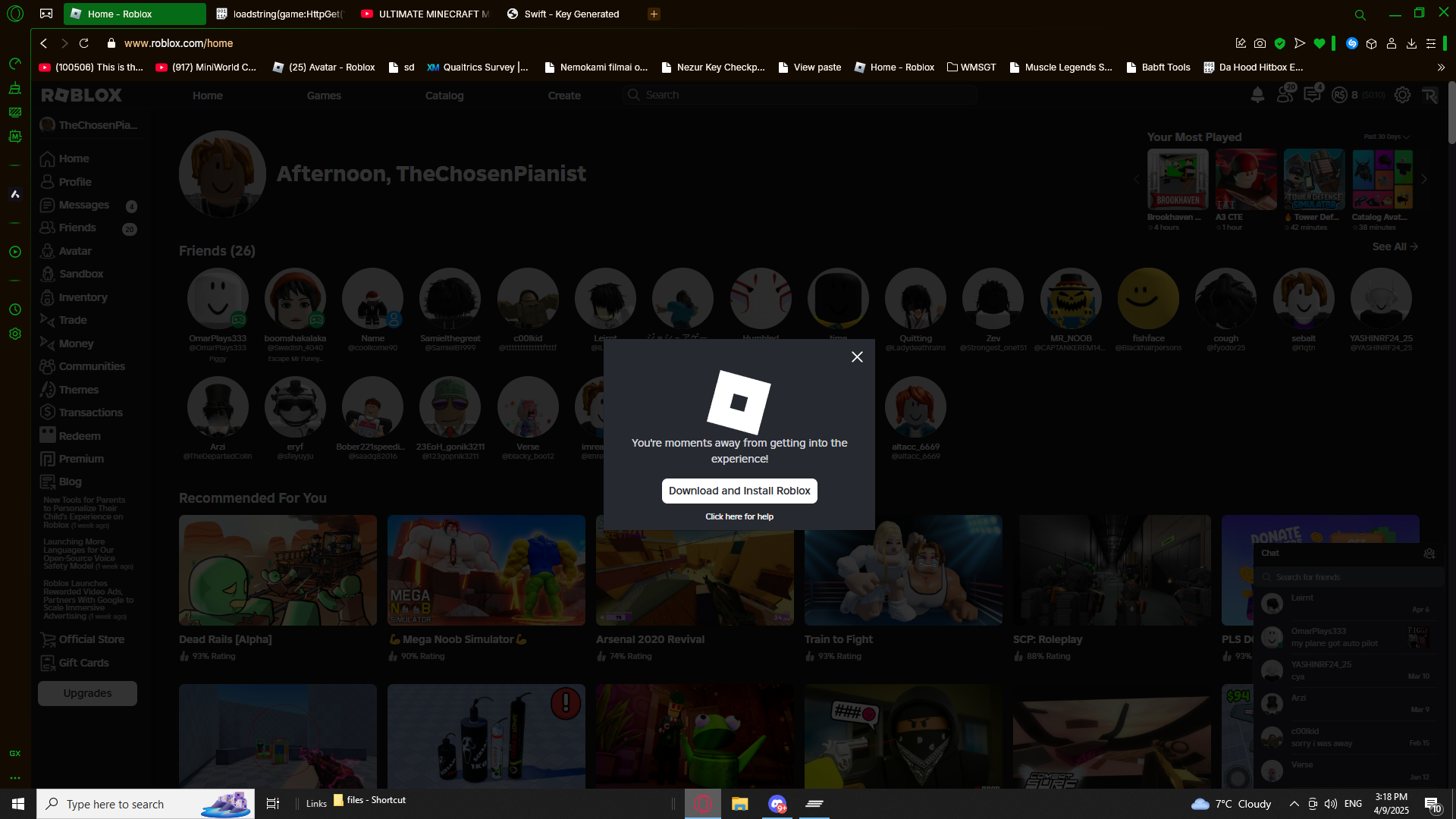Expand the hidden bookmarks chevron
The width and height of the screenshot is (1456, 819).
1441,67
